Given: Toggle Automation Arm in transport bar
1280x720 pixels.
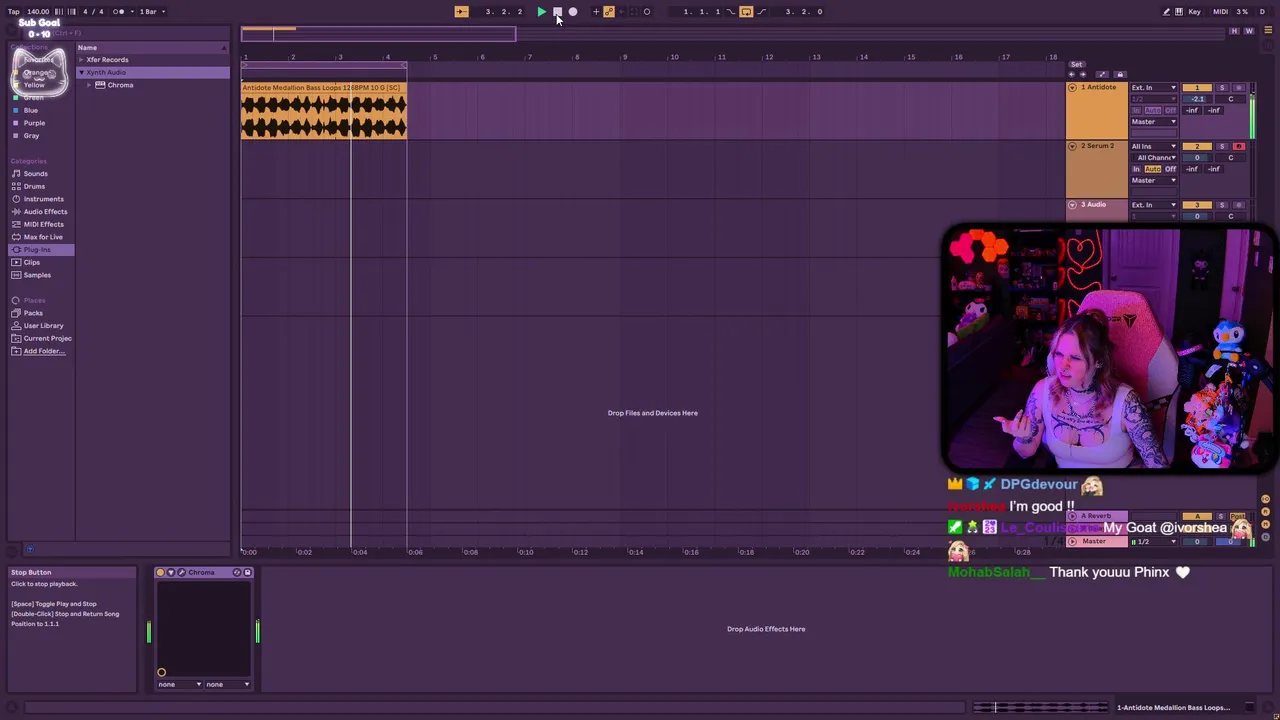Looking at the screenshot, I should coord(609,12).
